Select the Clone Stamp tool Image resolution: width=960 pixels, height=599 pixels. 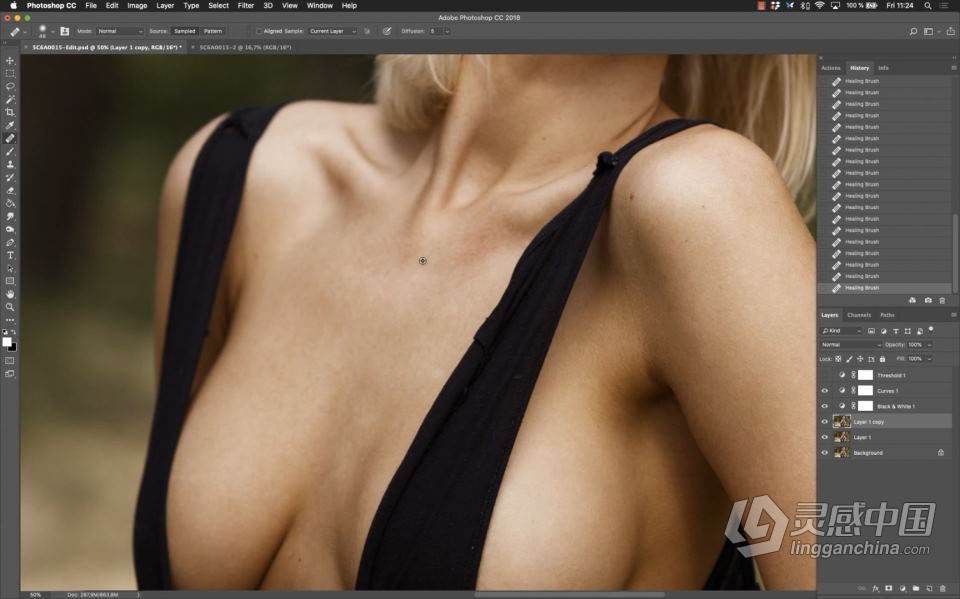tap(10, 164)
